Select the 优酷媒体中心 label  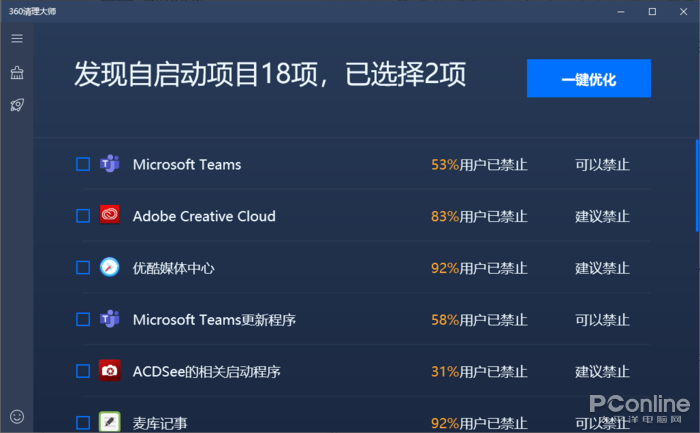pyautogui.click(x=174, y=268)
